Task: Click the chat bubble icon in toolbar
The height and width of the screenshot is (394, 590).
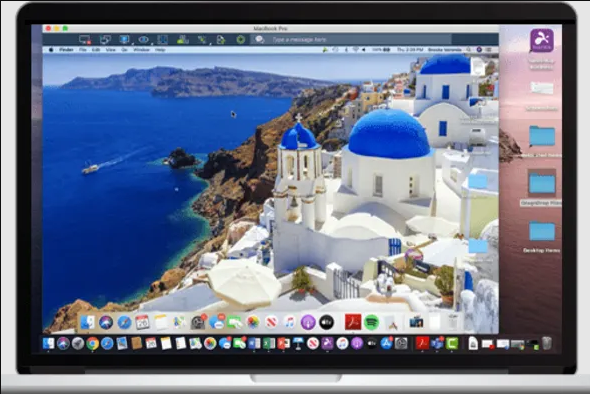Action: point(259,39)
